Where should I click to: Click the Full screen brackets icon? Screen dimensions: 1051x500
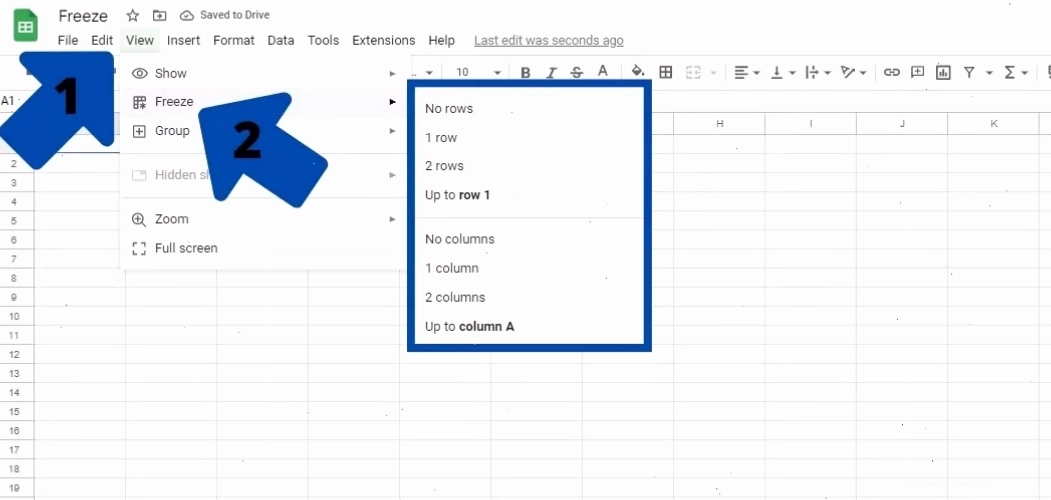coord(139,249)
